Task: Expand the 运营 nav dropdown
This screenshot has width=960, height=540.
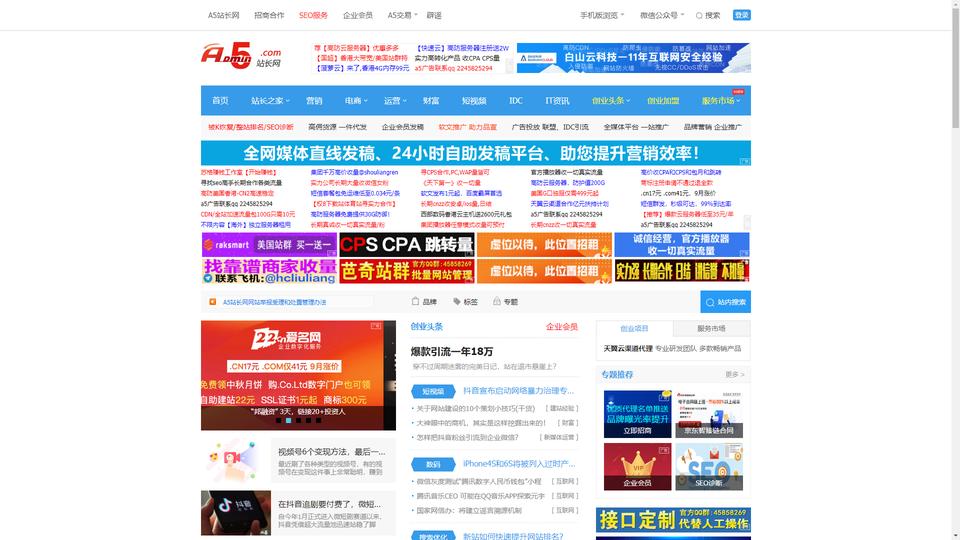Action: [395, 100]
